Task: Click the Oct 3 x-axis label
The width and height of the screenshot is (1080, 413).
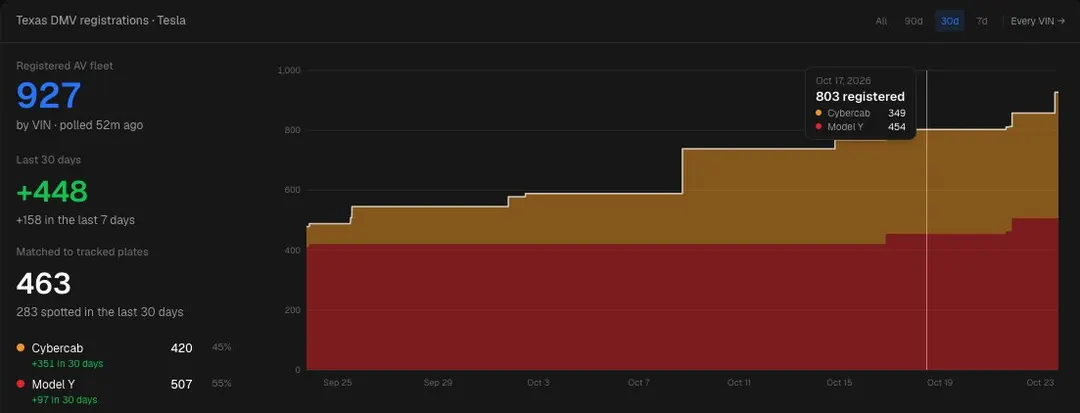Action: tap(539, 383)
